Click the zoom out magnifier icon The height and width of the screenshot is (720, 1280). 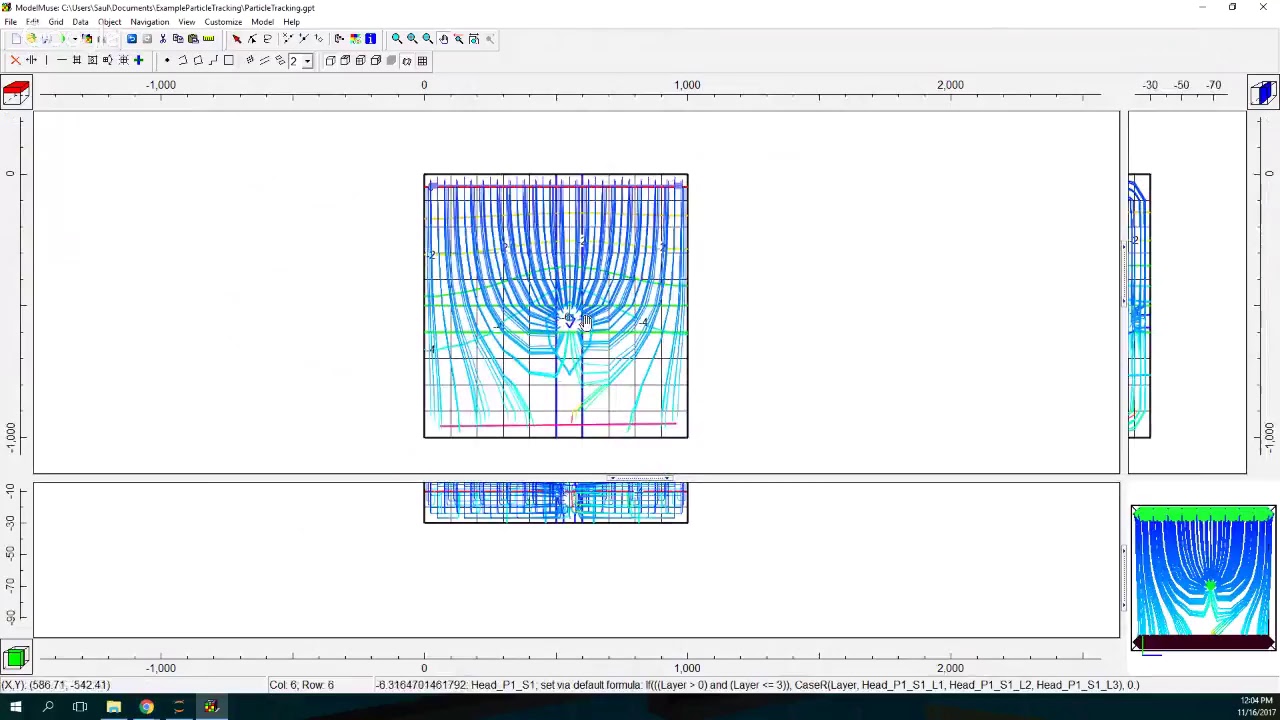point(427,39)
